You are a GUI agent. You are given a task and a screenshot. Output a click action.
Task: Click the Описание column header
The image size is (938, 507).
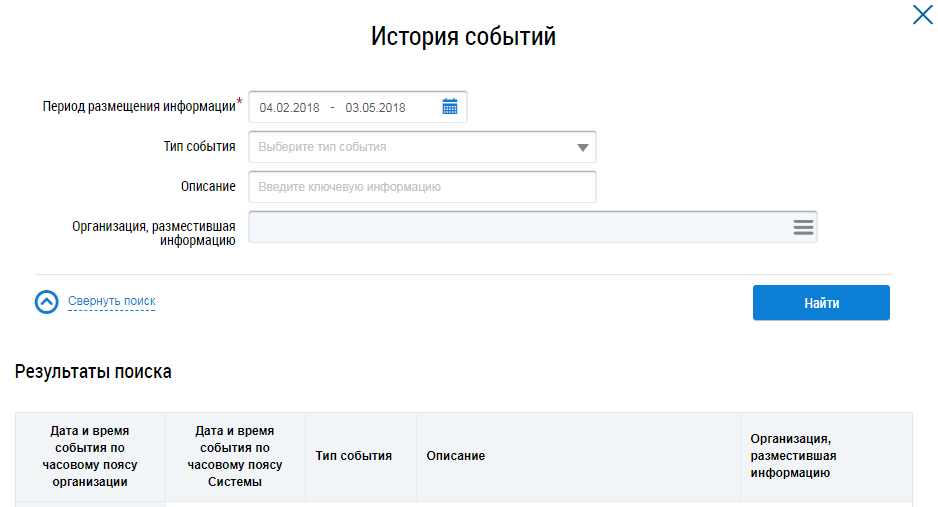455,456
